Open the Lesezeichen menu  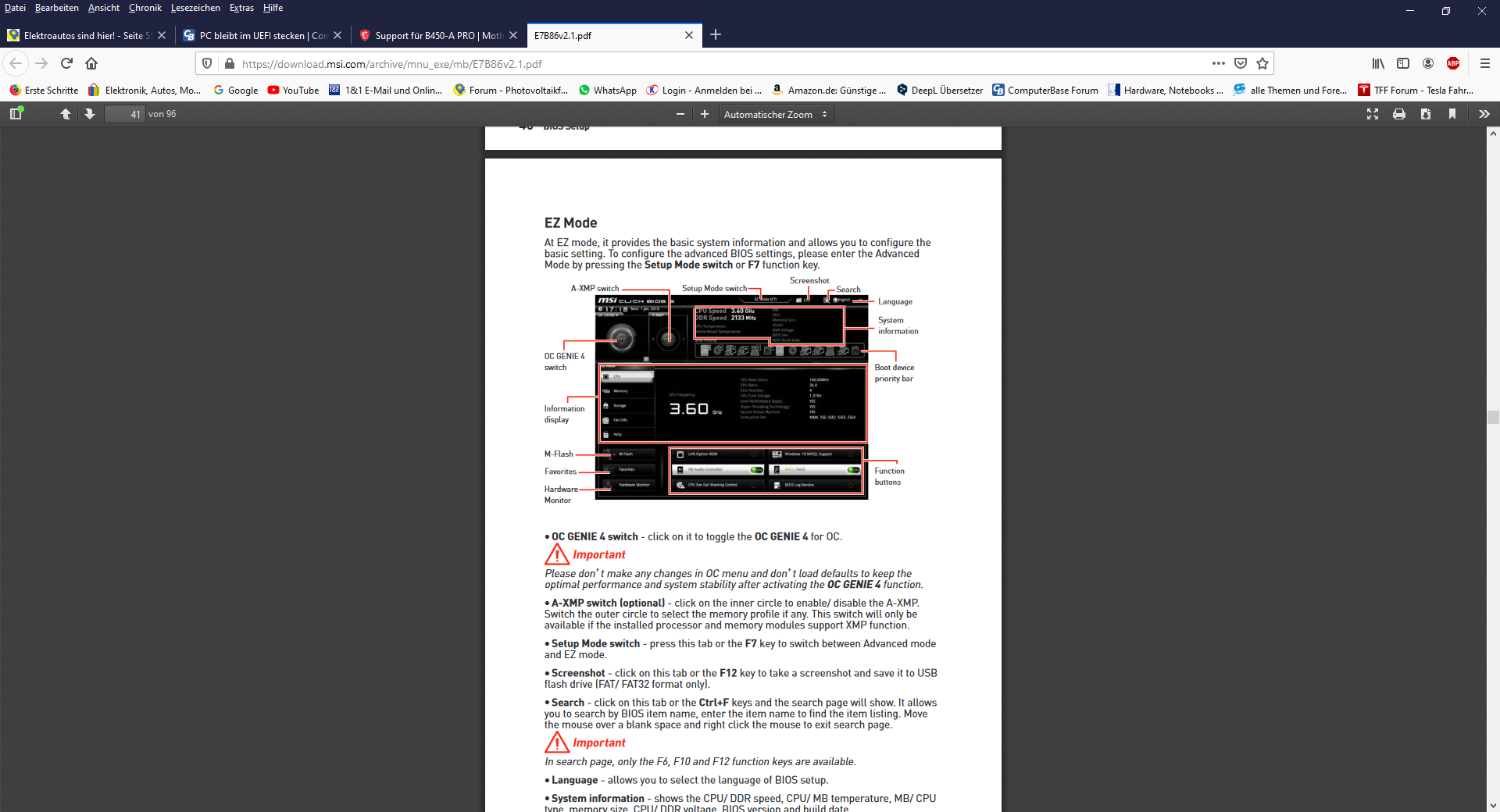(x=195, y=8)
